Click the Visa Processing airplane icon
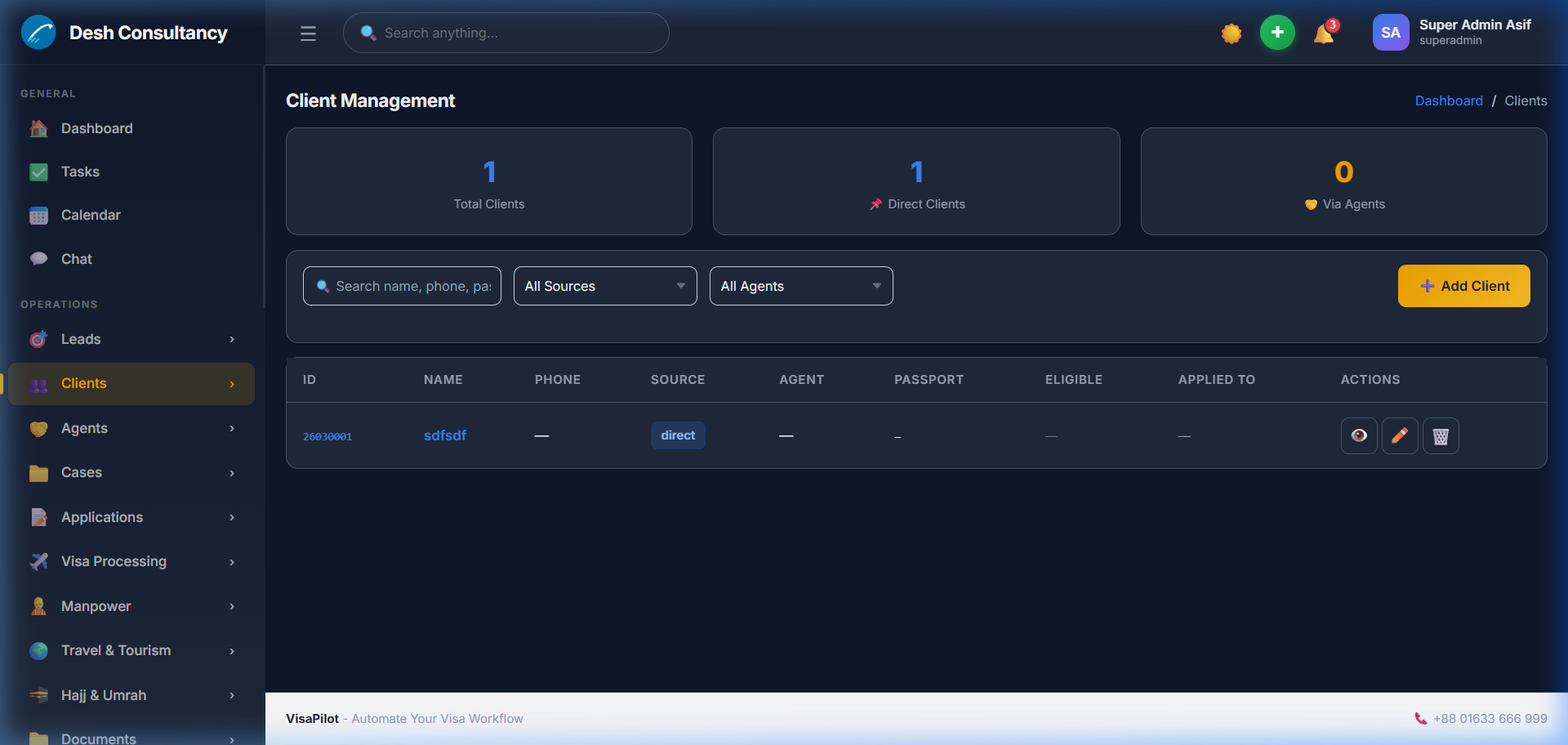The image size is (1568, 745). click(x=38, y=561)
